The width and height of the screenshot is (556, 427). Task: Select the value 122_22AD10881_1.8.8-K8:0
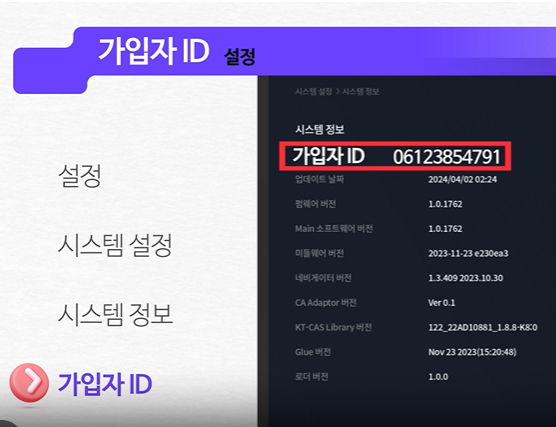[x=483, y=327]
